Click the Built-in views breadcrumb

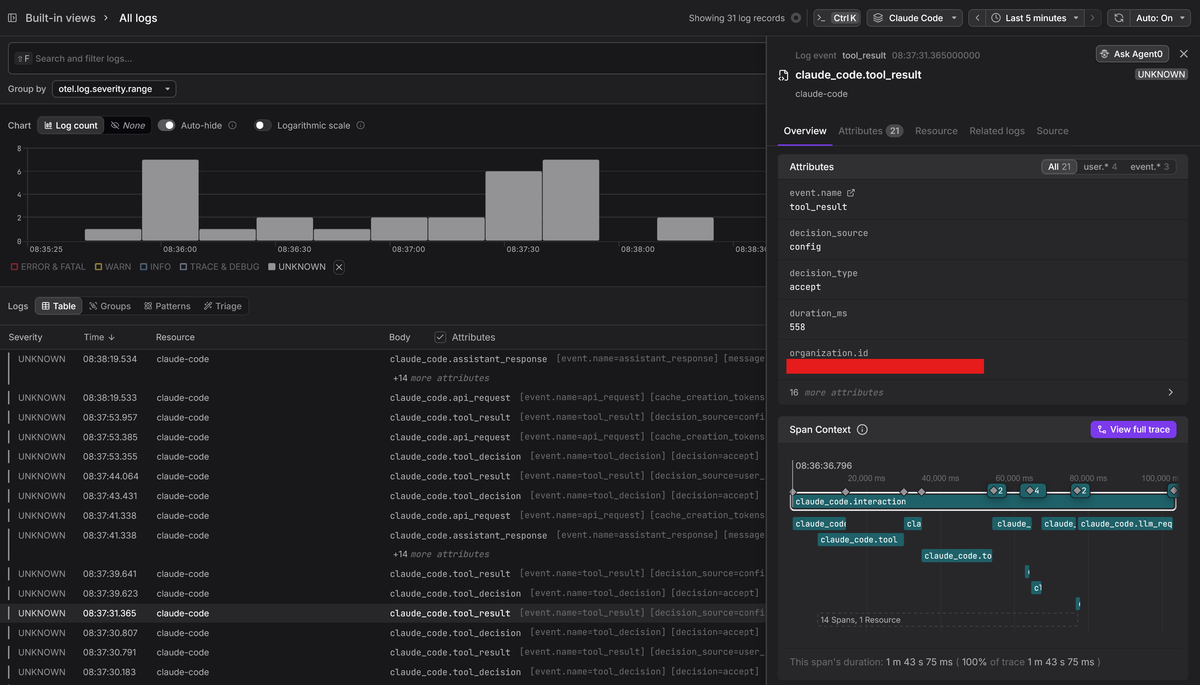click(x=60, y=18)
